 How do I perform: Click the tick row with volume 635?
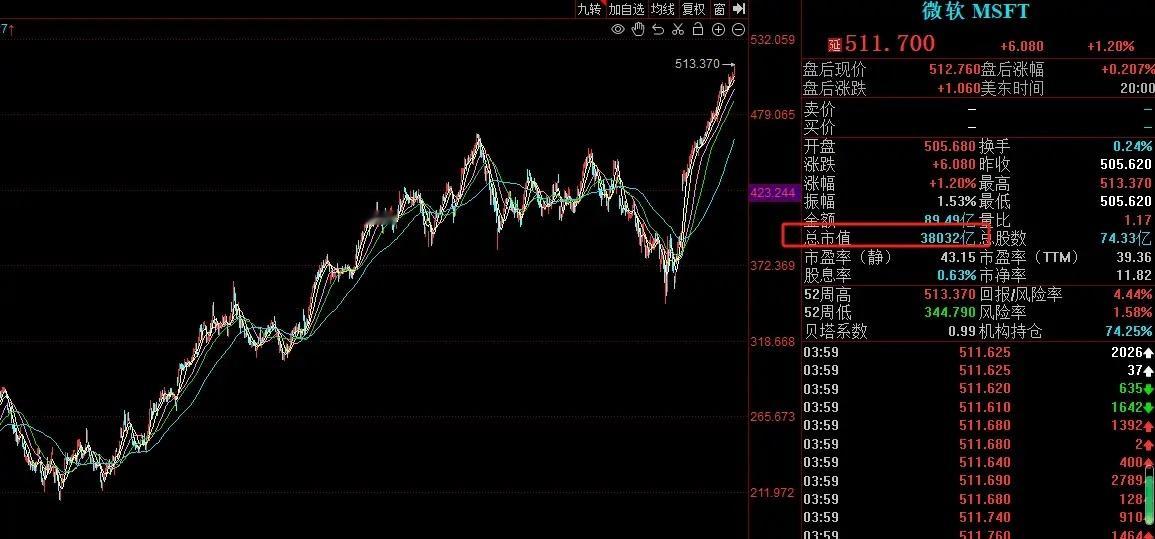click(978, 389)
